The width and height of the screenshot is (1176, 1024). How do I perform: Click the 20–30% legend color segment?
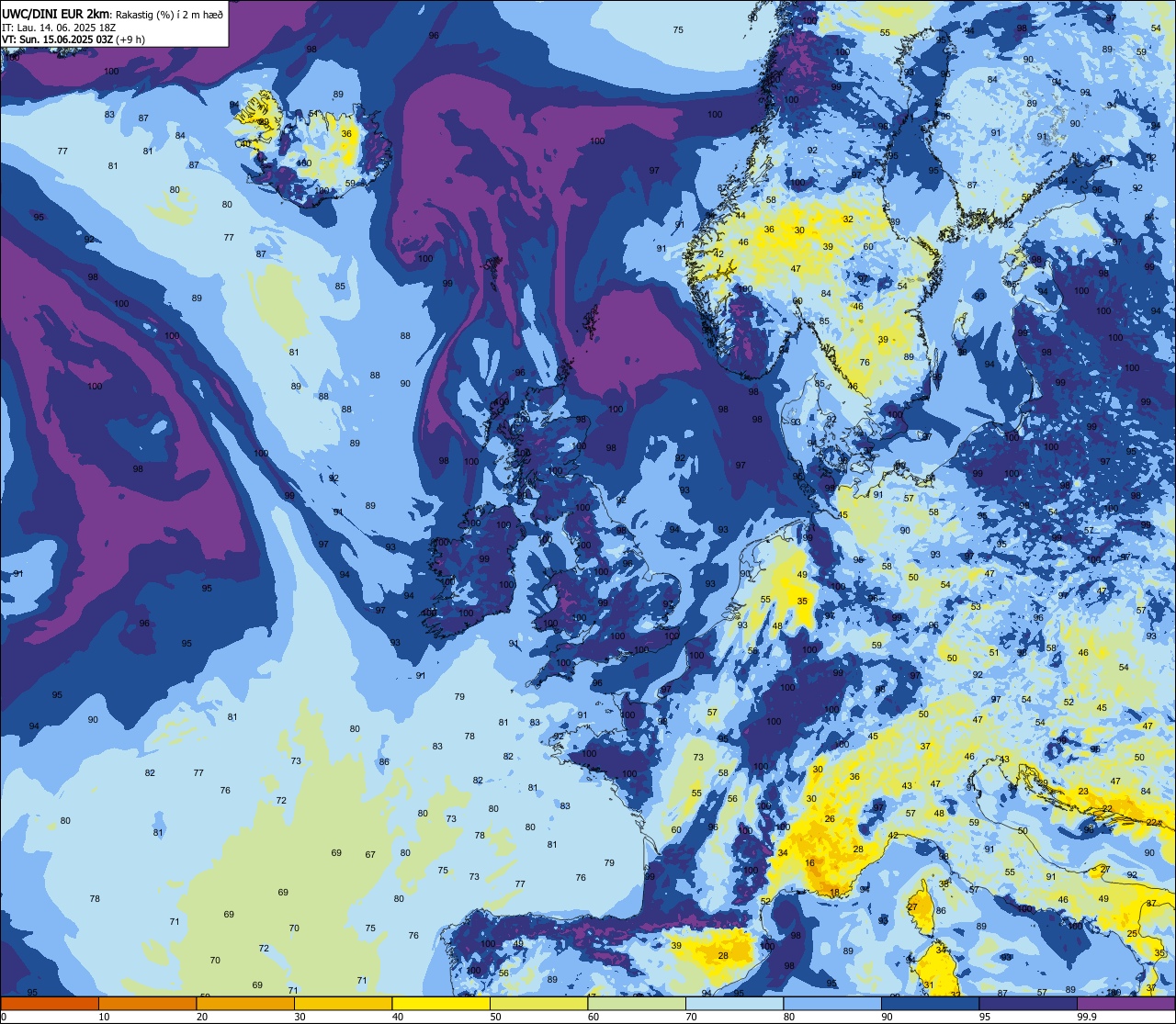point(245,1003)
